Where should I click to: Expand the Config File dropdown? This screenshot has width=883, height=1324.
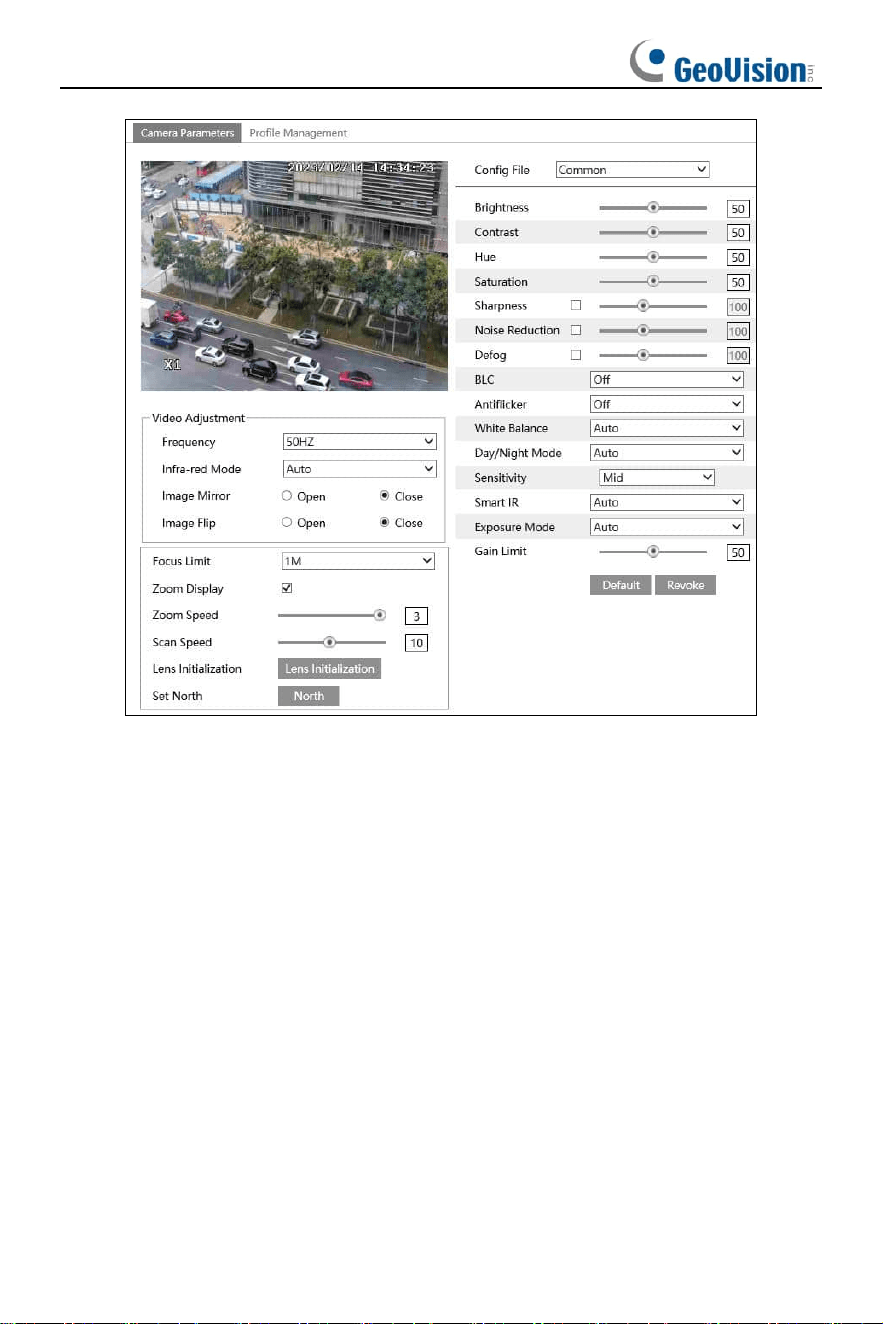tap(632, 170)
